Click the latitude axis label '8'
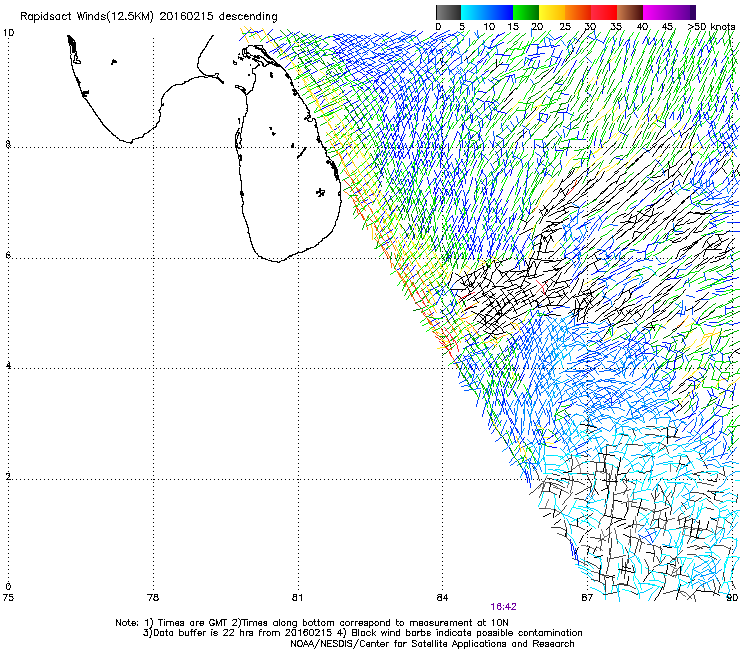This screenshot has height=650, width=740. [8, 144]
